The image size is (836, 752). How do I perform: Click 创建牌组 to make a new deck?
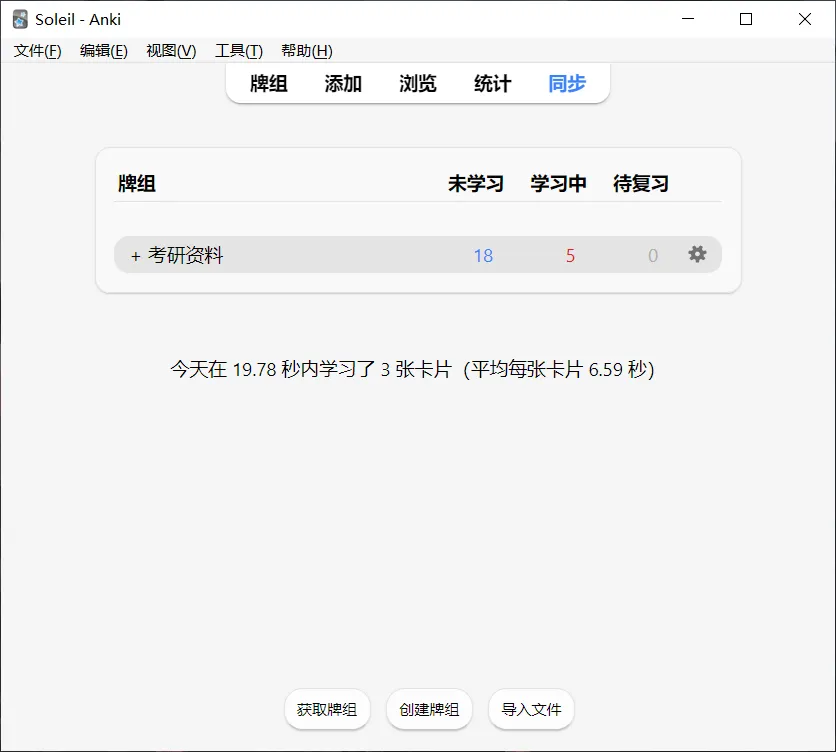tap(429, 709)
